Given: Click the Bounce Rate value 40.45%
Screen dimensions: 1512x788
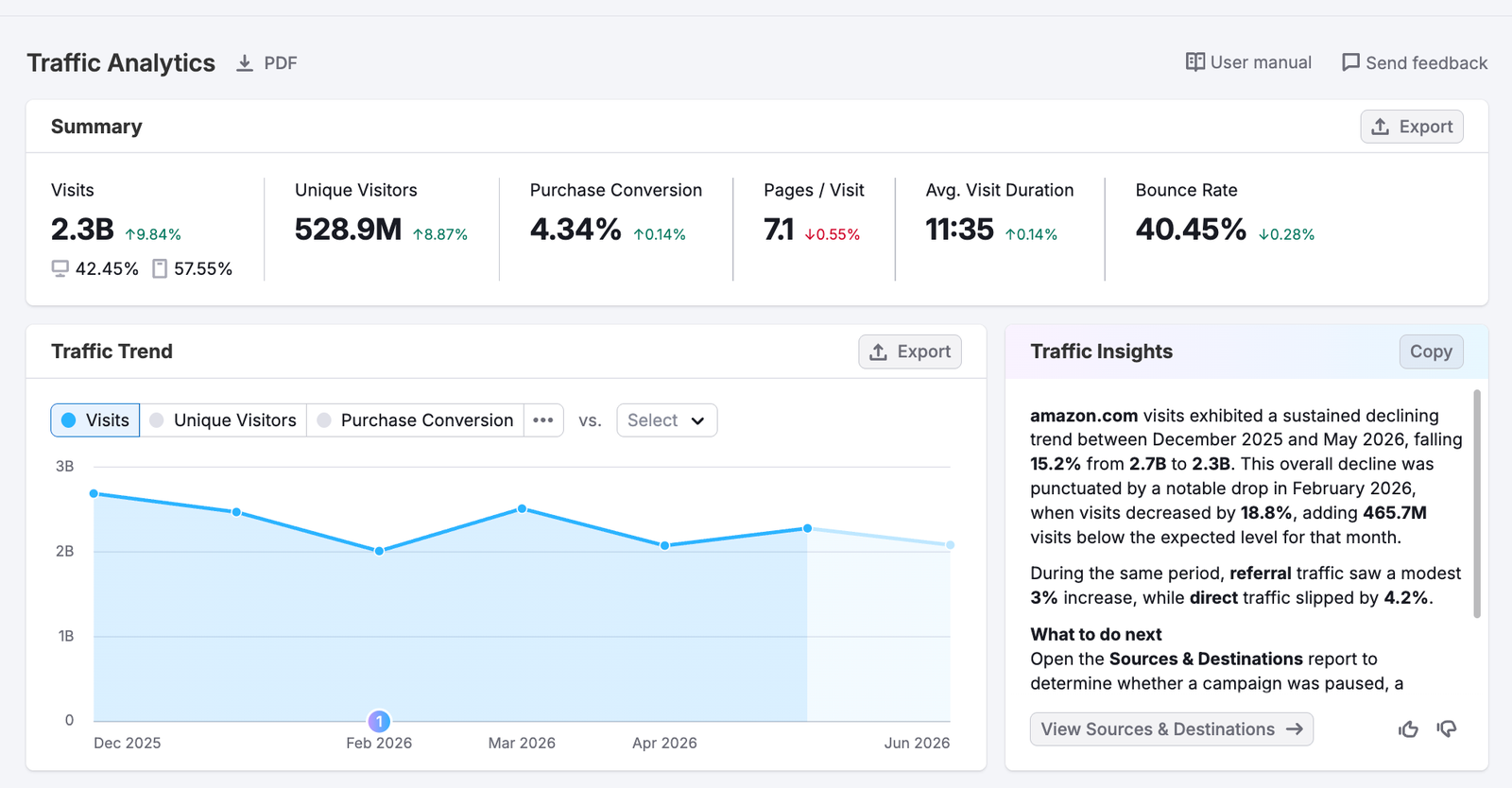Looking at the screenshot, I should [x=1191, y=230].
